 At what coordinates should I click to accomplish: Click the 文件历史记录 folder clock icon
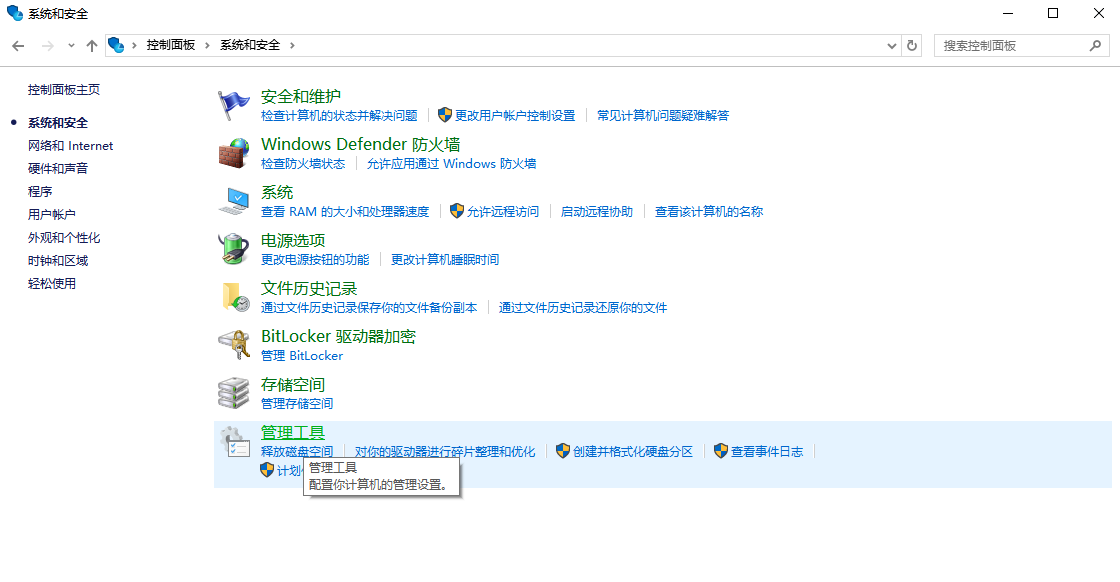tap(235, 297)
